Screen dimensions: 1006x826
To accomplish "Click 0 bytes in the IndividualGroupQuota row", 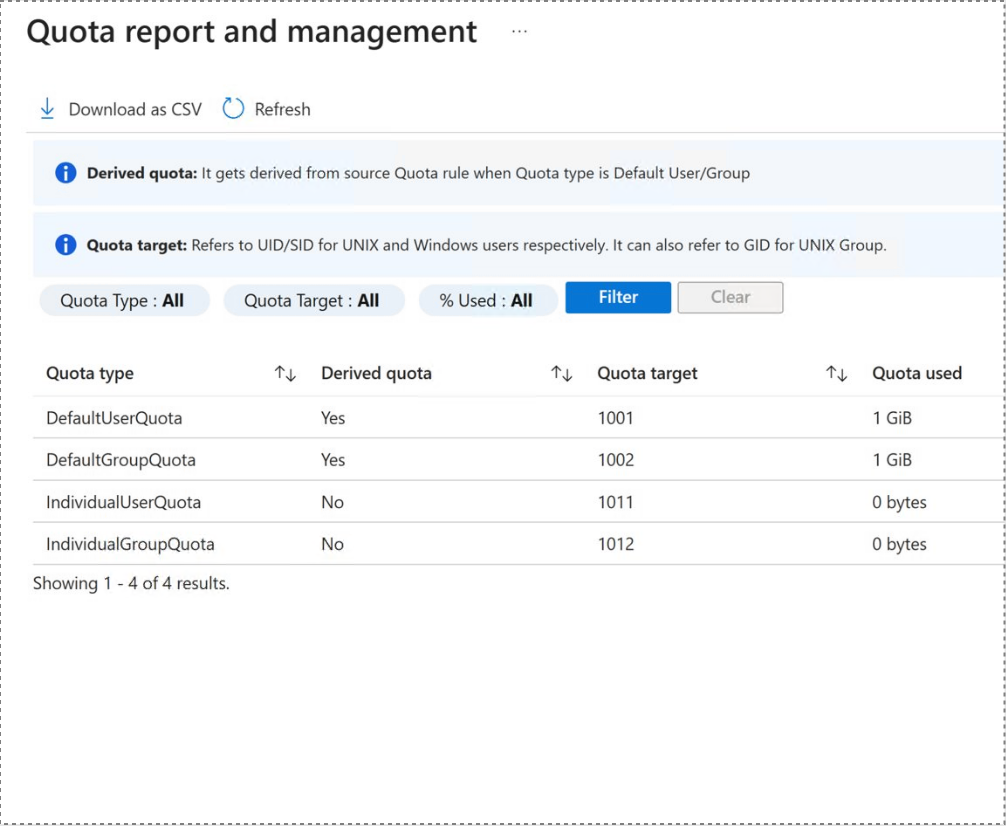I will (899, 544).
